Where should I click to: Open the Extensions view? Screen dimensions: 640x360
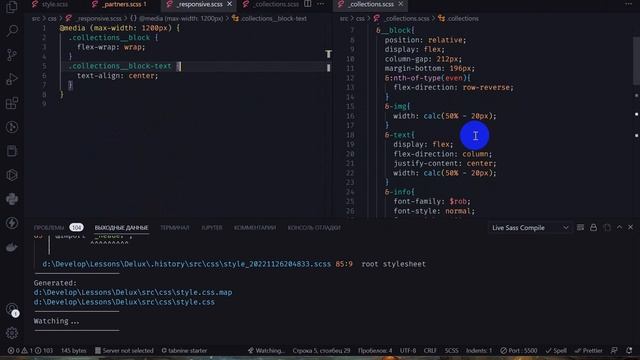pos(12,103)
